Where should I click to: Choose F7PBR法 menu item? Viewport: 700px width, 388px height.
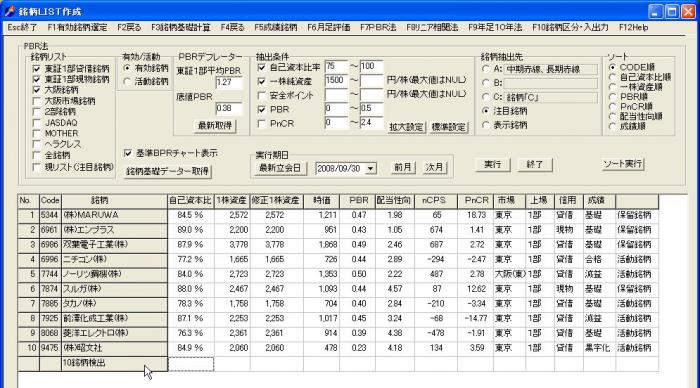point(378,28)
